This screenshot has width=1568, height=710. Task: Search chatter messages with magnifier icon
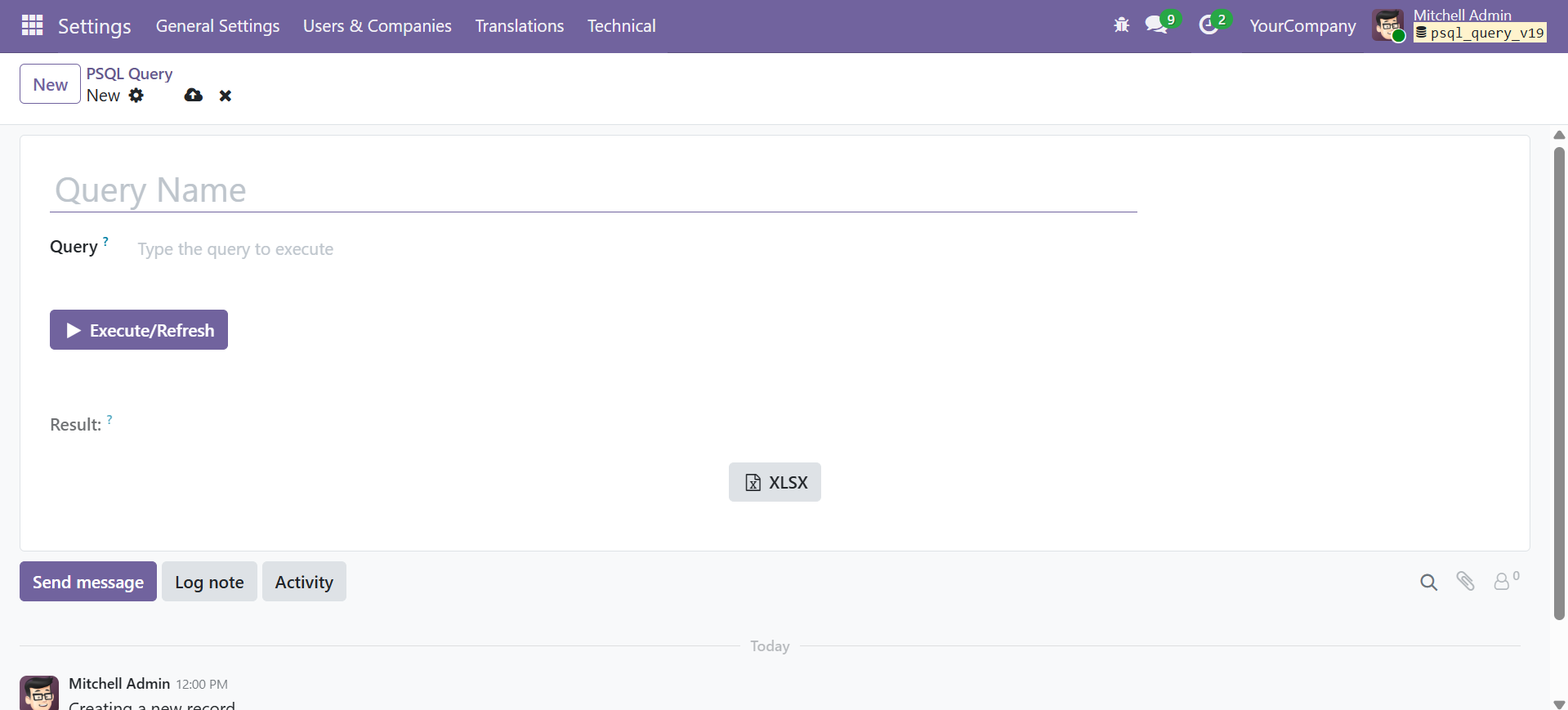[1428, 582]
